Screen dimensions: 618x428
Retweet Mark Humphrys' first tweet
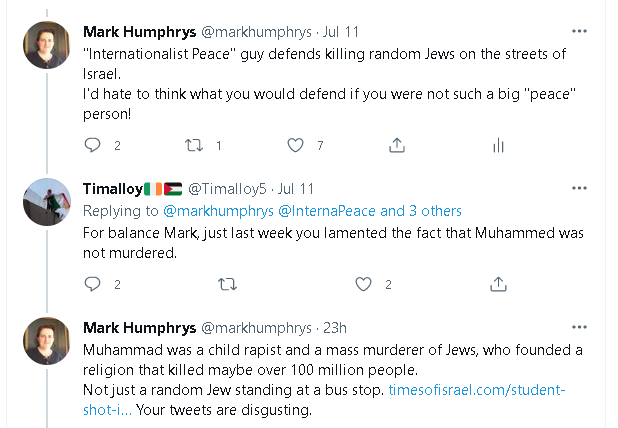[x=194, y=145]
